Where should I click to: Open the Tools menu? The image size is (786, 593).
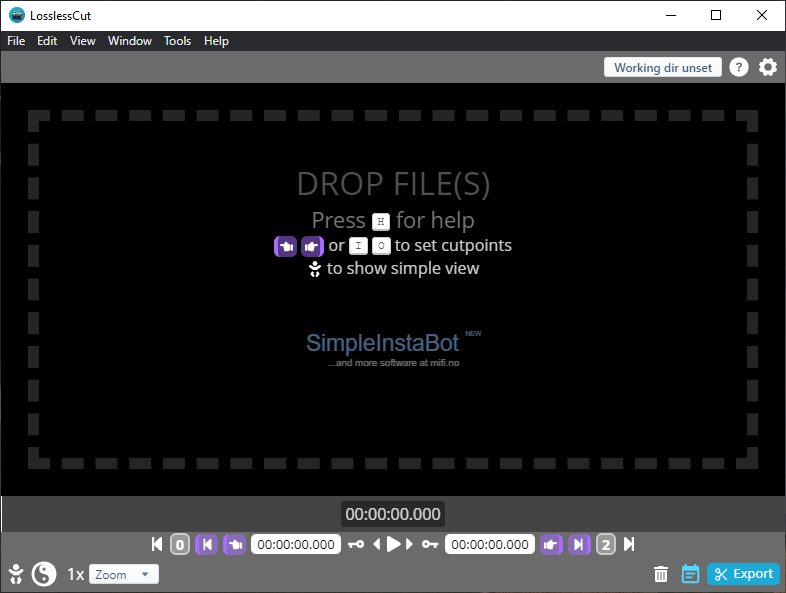tap(177, 41)
